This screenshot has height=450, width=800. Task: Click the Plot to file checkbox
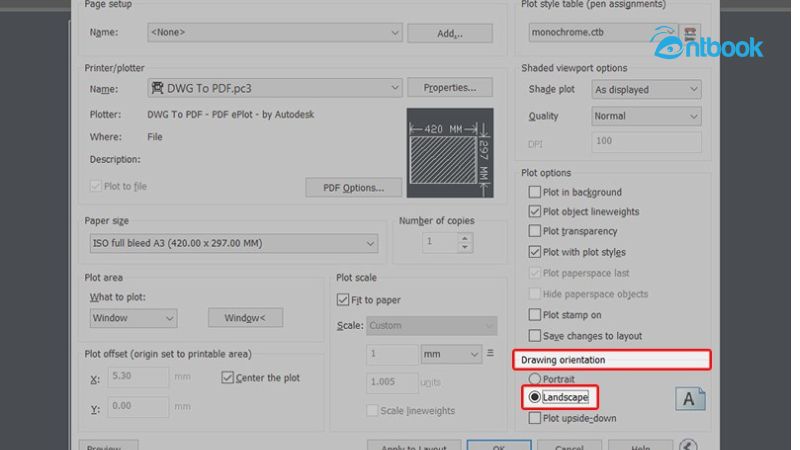click(x=95, y=186)
